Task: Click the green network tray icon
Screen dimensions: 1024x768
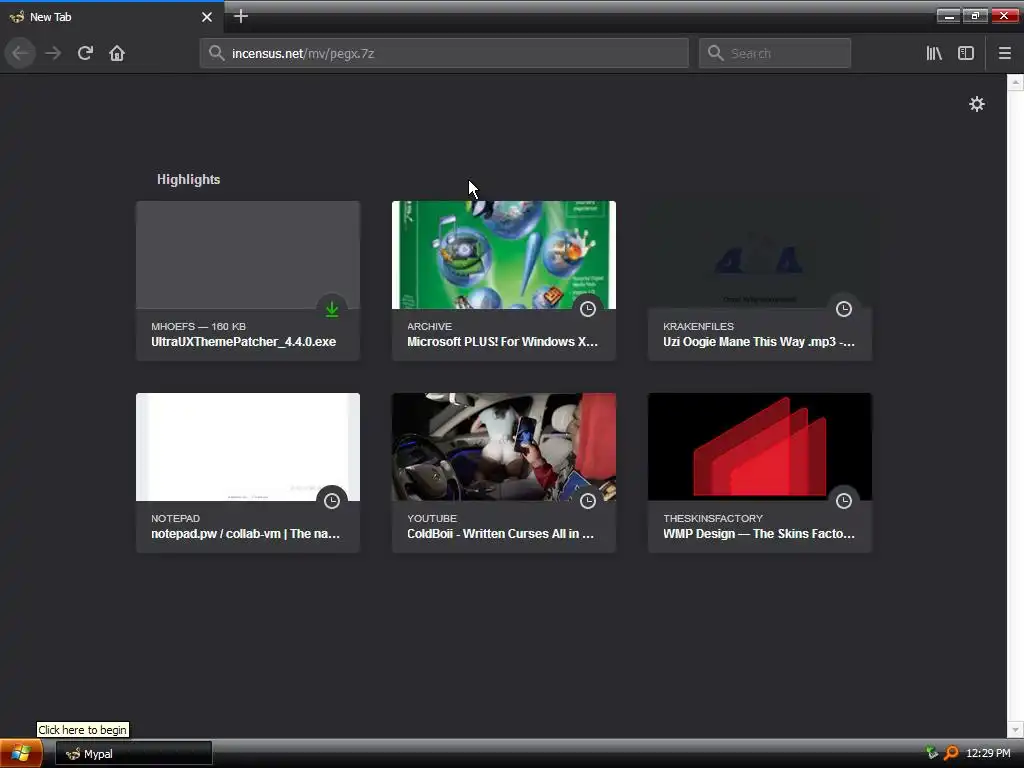Action: tap(932, 753)
